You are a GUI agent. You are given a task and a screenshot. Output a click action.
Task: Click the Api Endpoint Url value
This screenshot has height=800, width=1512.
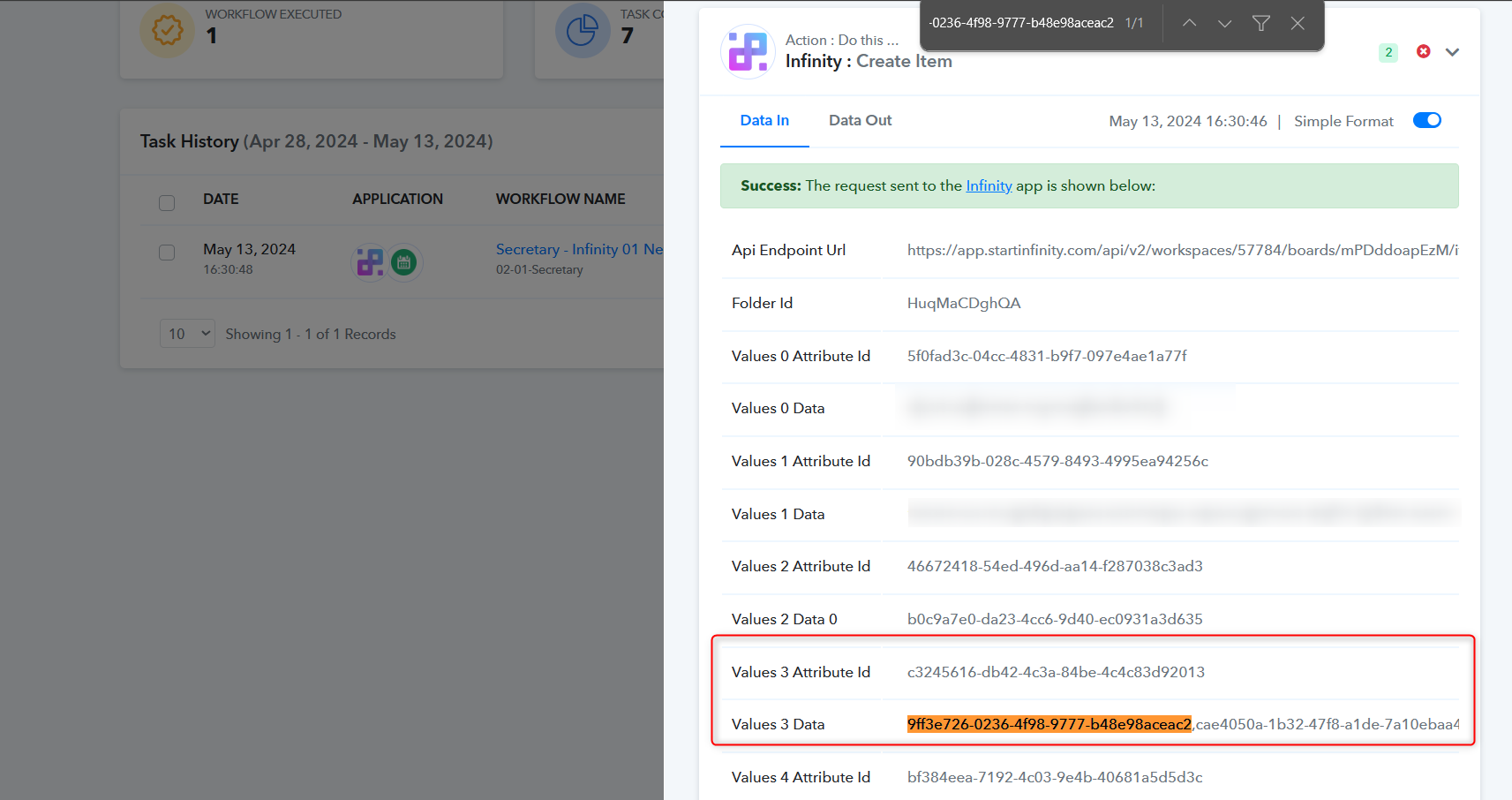(1183, 251)
